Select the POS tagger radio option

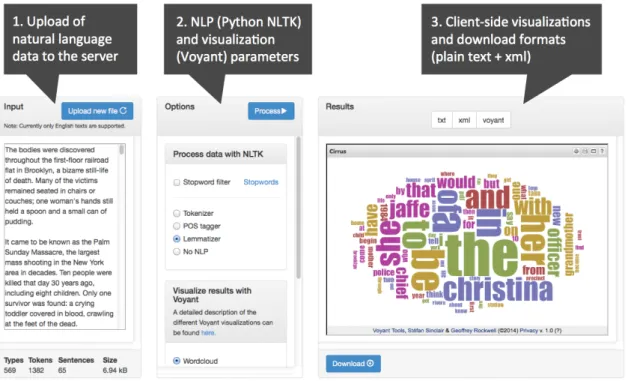177,226
